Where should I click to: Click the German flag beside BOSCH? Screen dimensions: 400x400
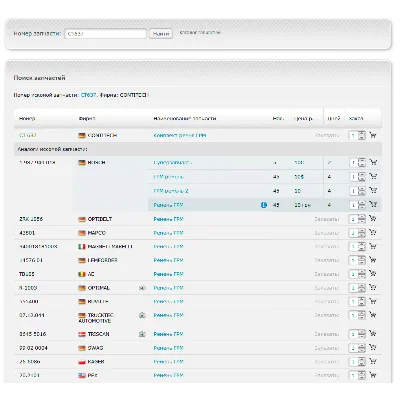coord(82,163)
